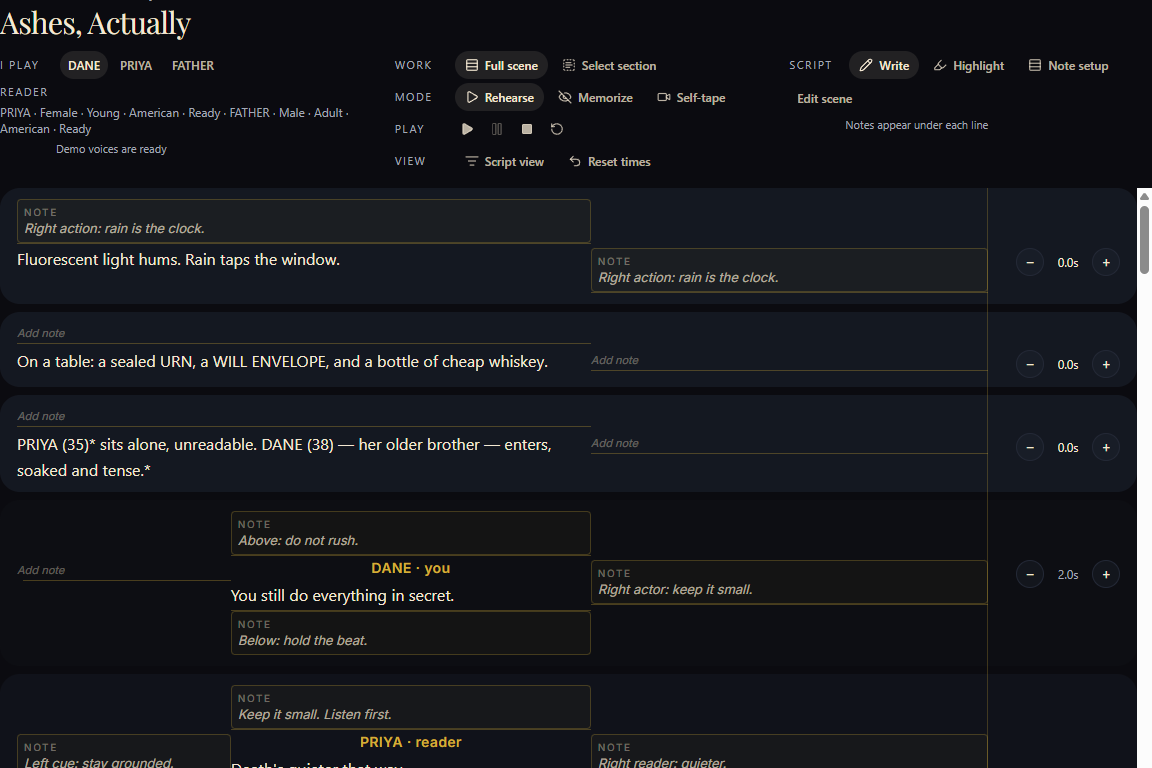This screenshot has height=768, width=1152.
Task: Decrease the 2.0s pause on DANE's line
Action: pos(1030,575)
